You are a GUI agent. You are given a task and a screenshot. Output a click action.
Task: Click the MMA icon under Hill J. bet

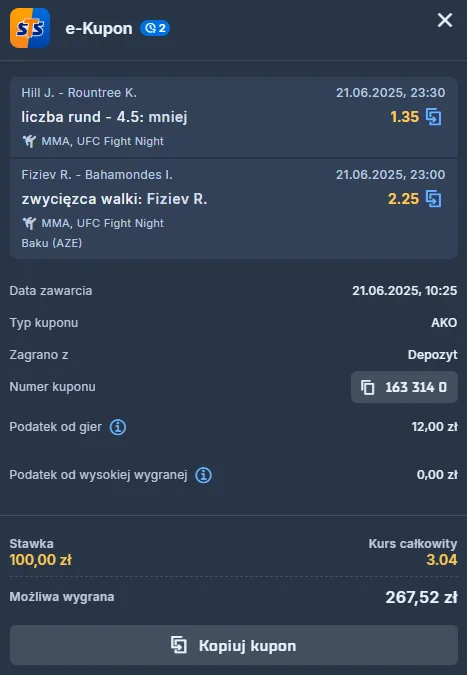29,141
